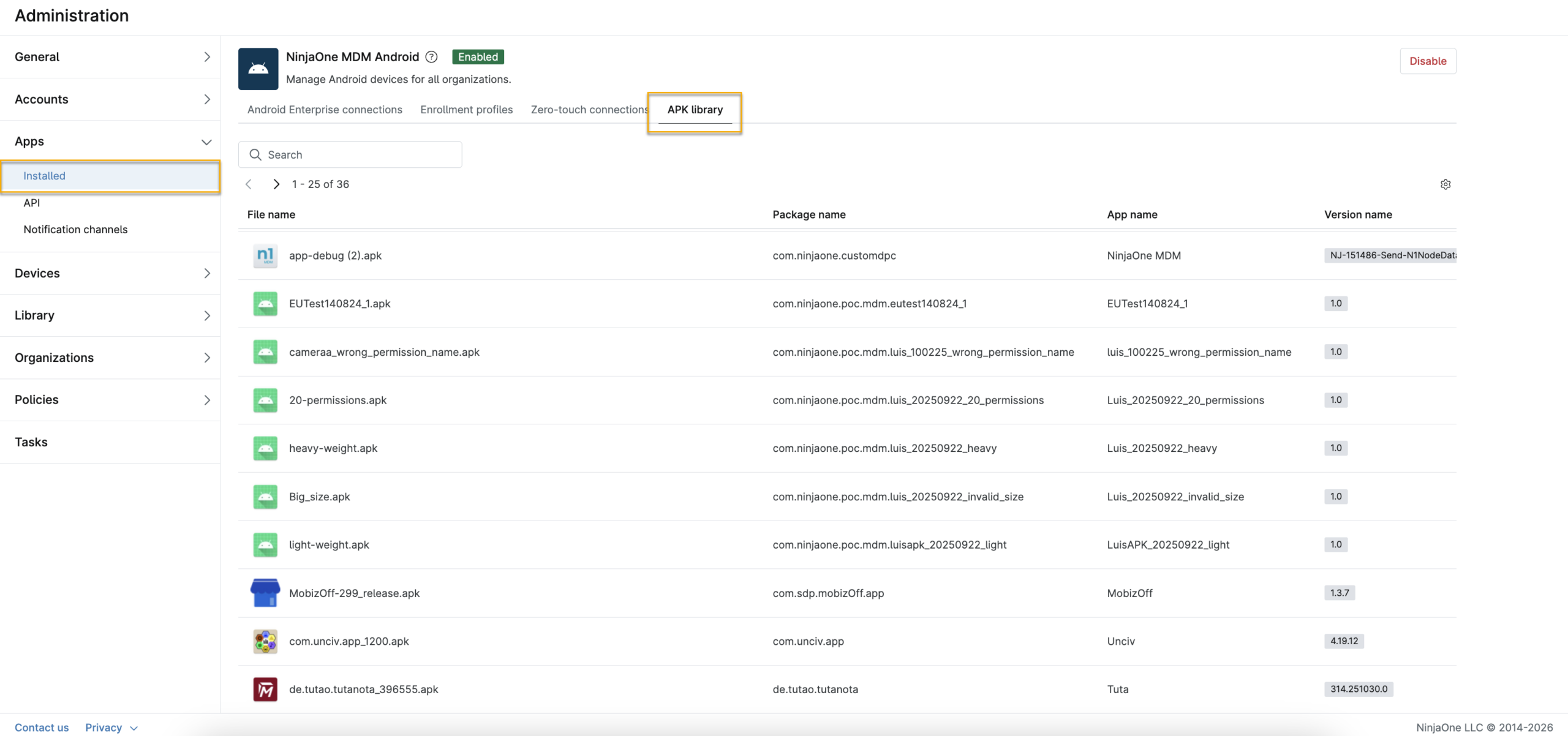Open the Contact us link
This screenshot has height=736, width=1568.
pyautogui.click(x=42, y=727)
